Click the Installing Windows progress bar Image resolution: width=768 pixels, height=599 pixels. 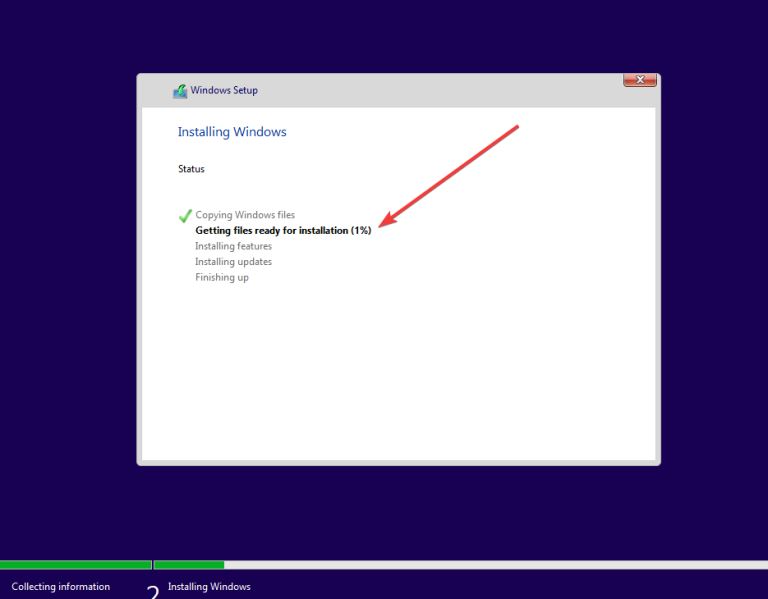click(x=461, y=565)
